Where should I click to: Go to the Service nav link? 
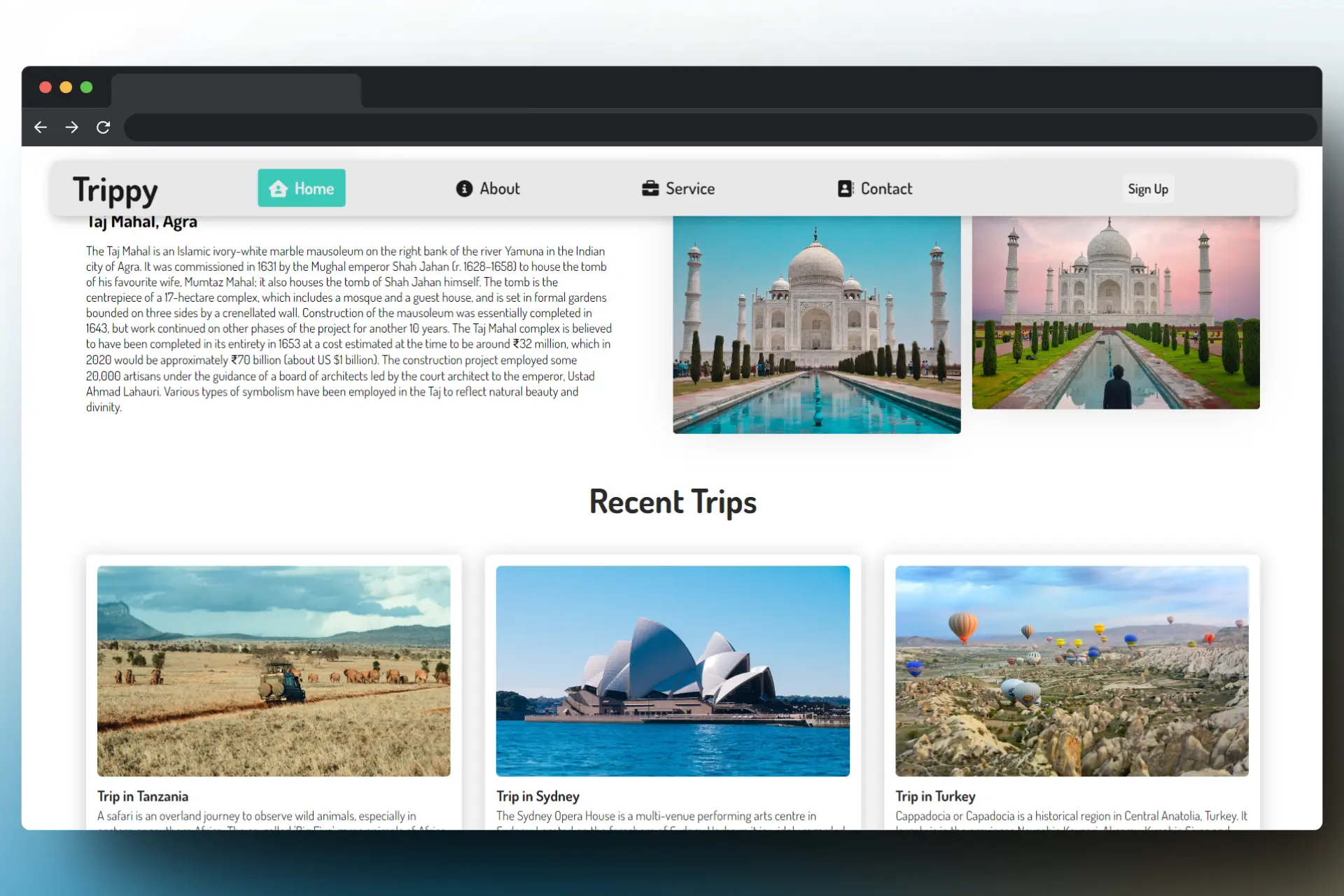coord(689,188)
